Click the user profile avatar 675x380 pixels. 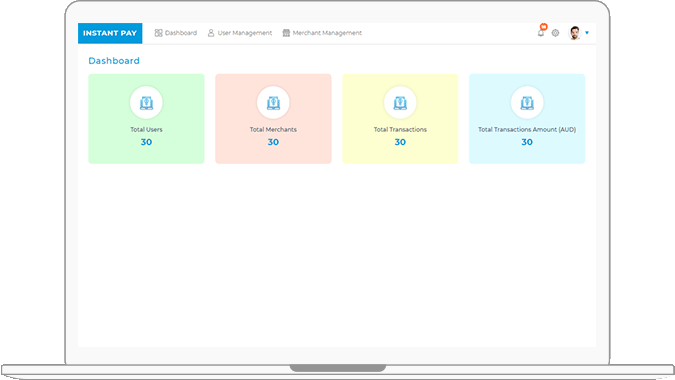575,33
